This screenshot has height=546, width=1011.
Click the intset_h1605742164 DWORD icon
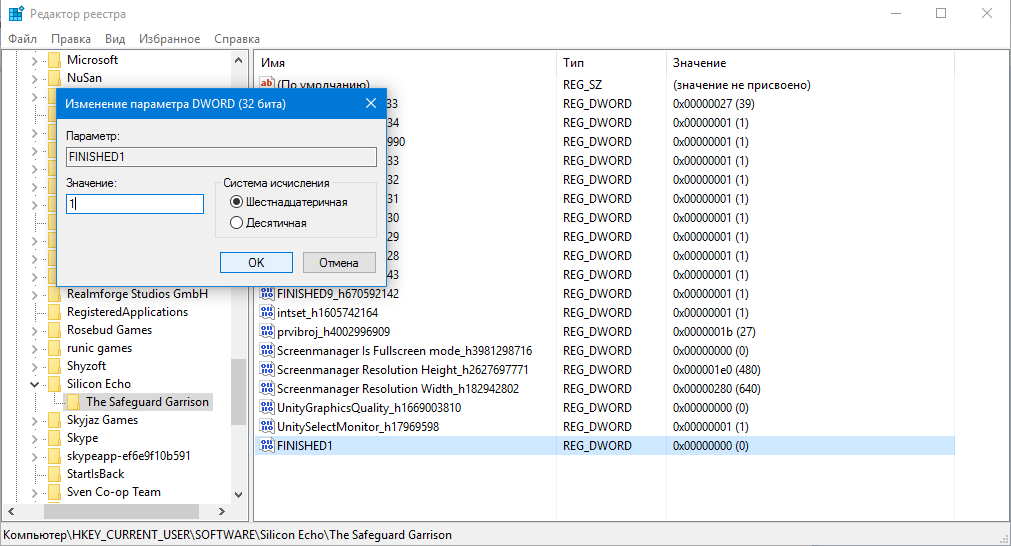[267, 313]
